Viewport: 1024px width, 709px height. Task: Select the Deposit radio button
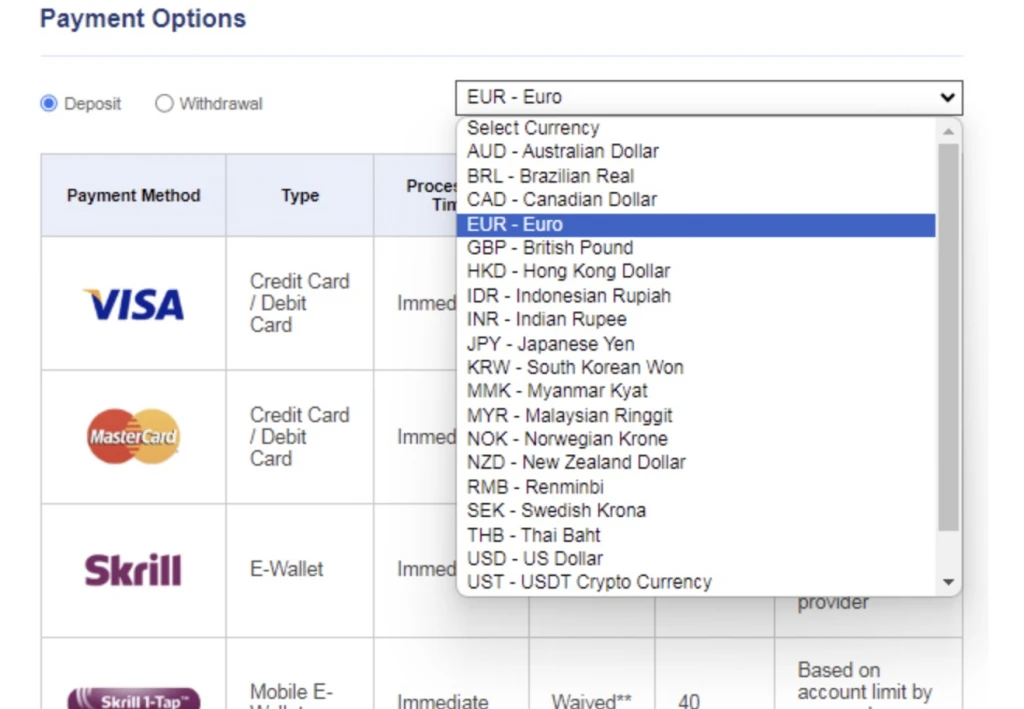click(49, 104)
